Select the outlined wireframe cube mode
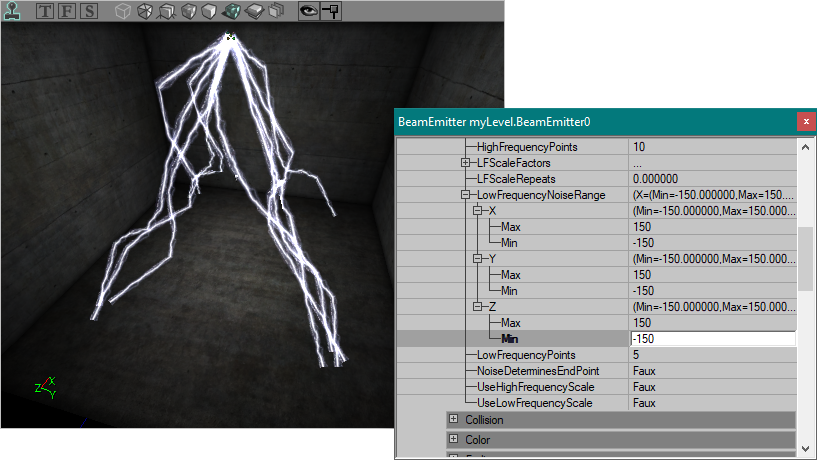This screenshot has height=460, width=817. coord(122,11)
